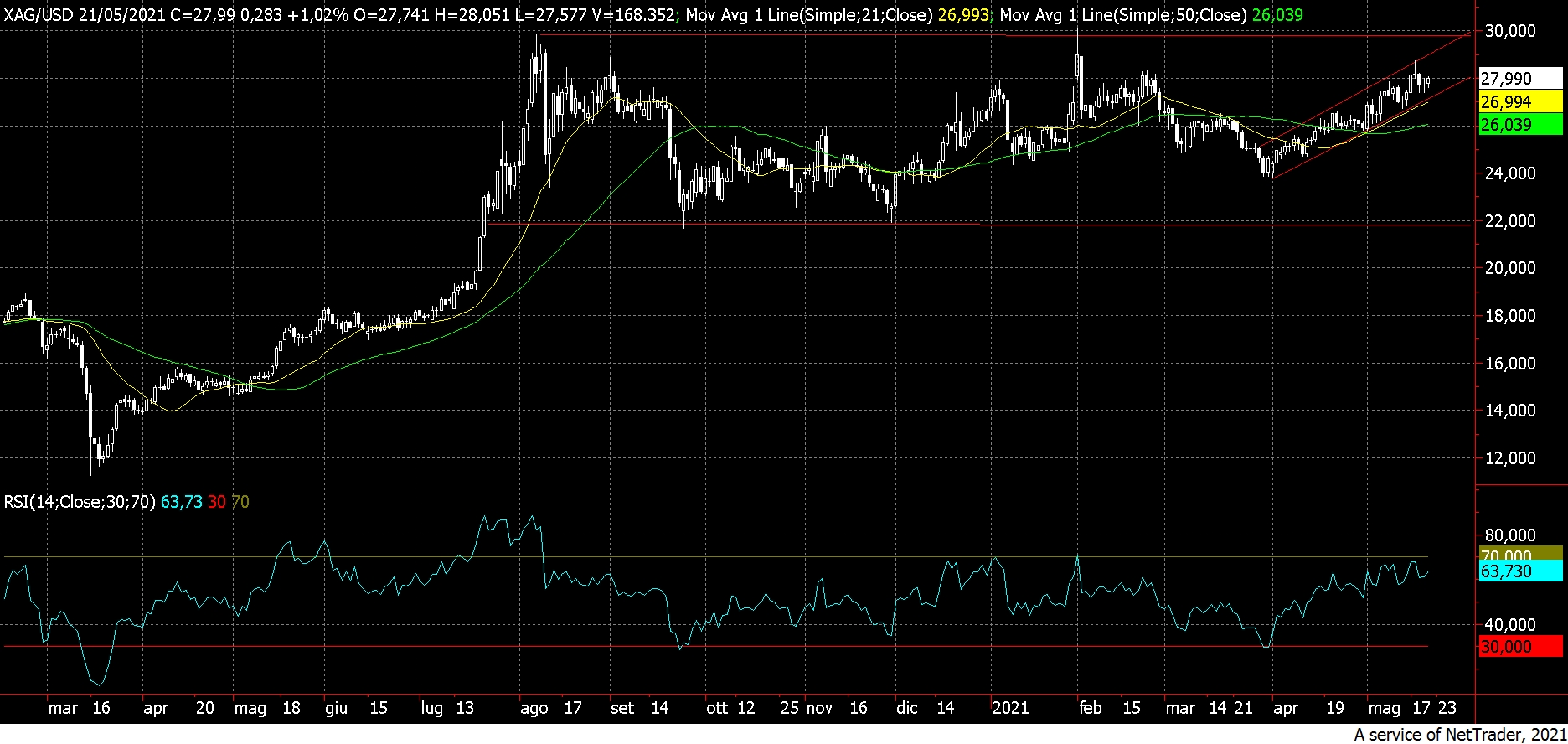This screenshot has height=744, width=1568.
Task: Click the 'A service of NetTrader, 2021' text
Action: pyautogui.click(x=1458, y=735)
